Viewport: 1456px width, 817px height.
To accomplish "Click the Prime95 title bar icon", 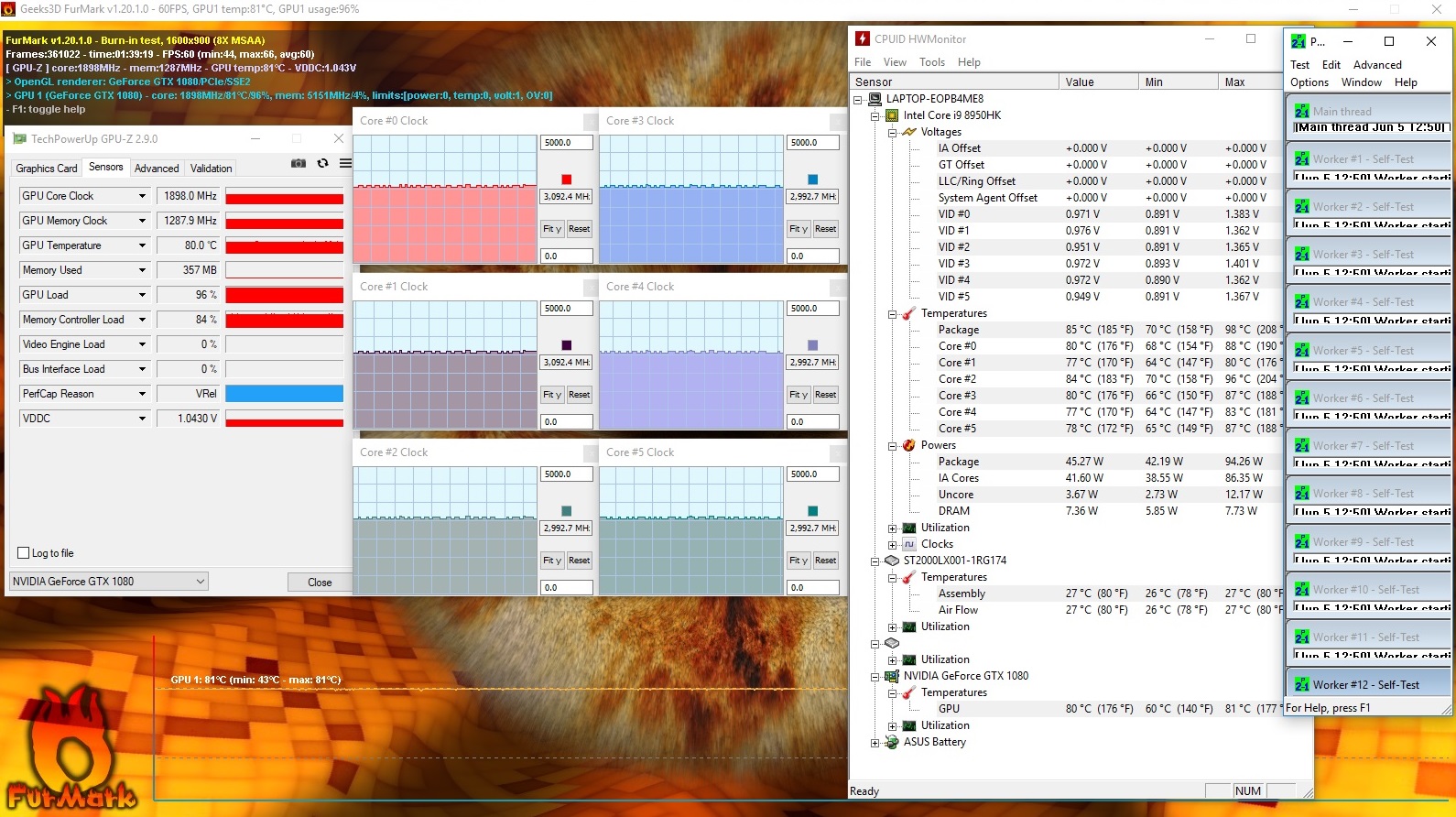I will (1298, 41).
